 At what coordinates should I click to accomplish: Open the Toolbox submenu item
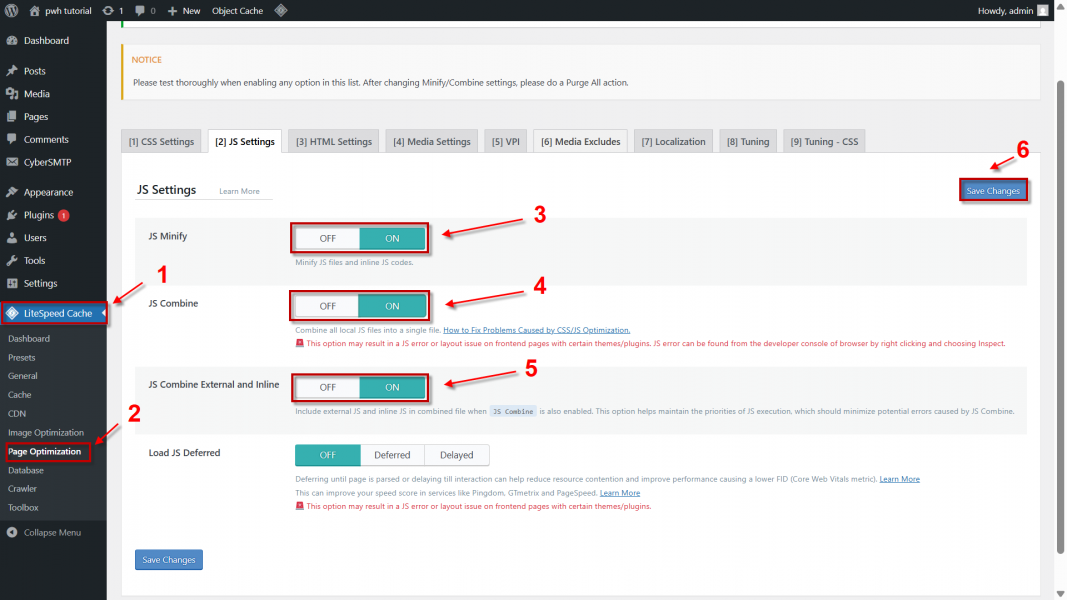click(x=22, y=507)
